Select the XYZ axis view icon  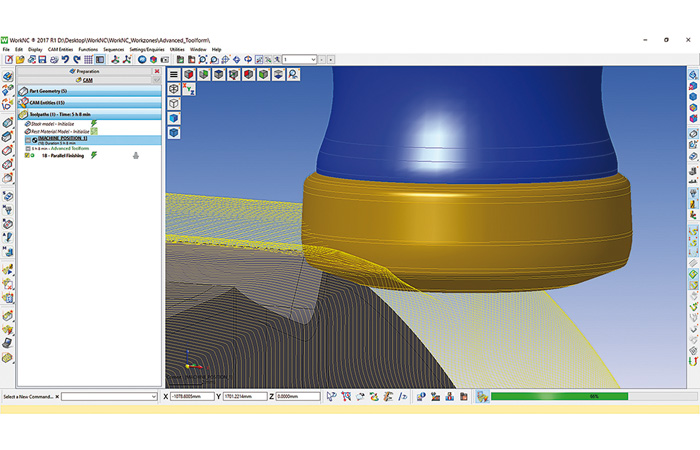click(189, 89)
